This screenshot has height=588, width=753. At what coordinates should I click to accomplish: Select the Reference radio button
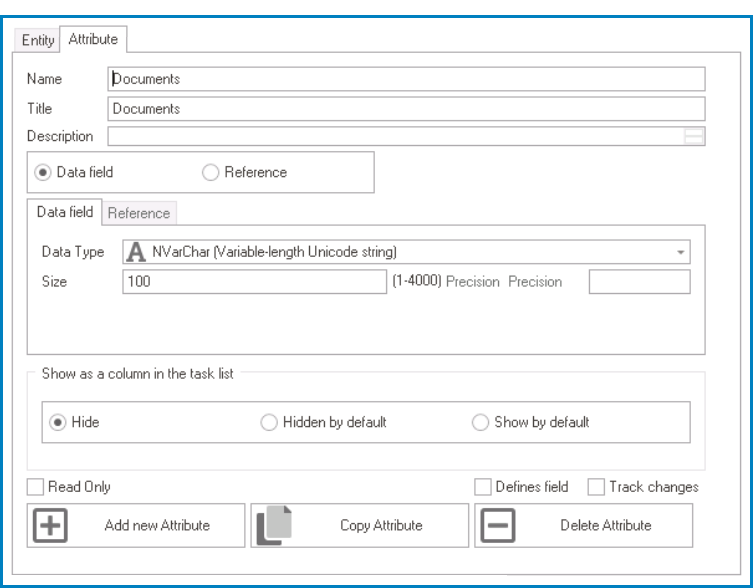[x=210, y=172]
